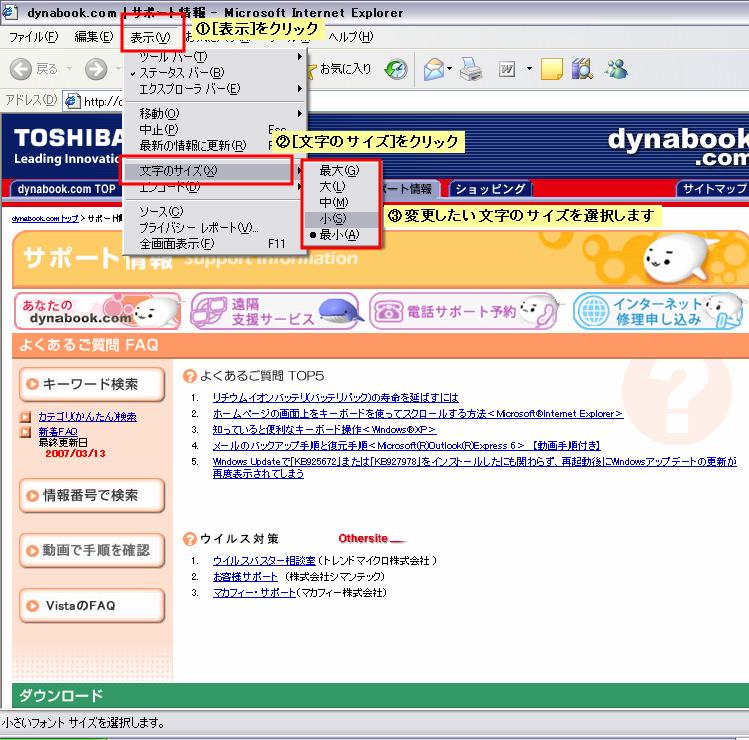Choose ソース(C) menu item

point(214,212)
